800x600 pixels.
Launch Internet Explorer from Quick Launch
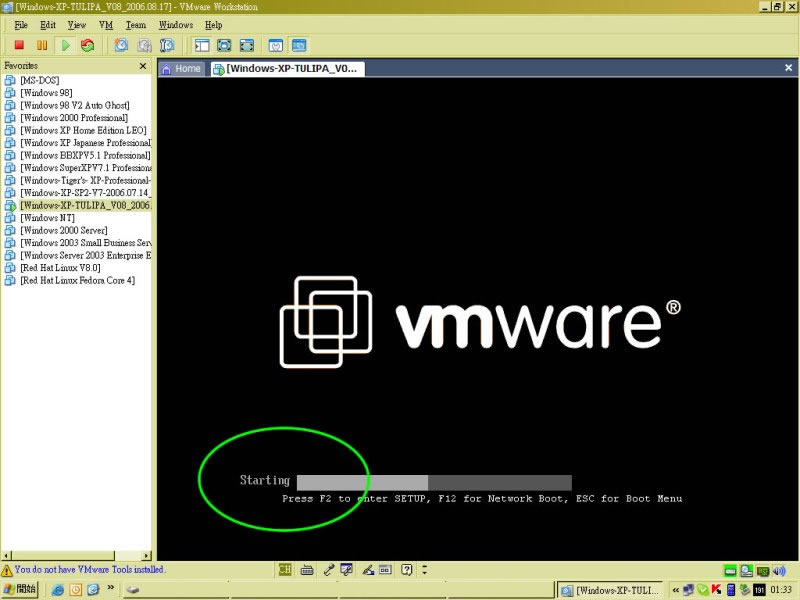pos(58,590)
